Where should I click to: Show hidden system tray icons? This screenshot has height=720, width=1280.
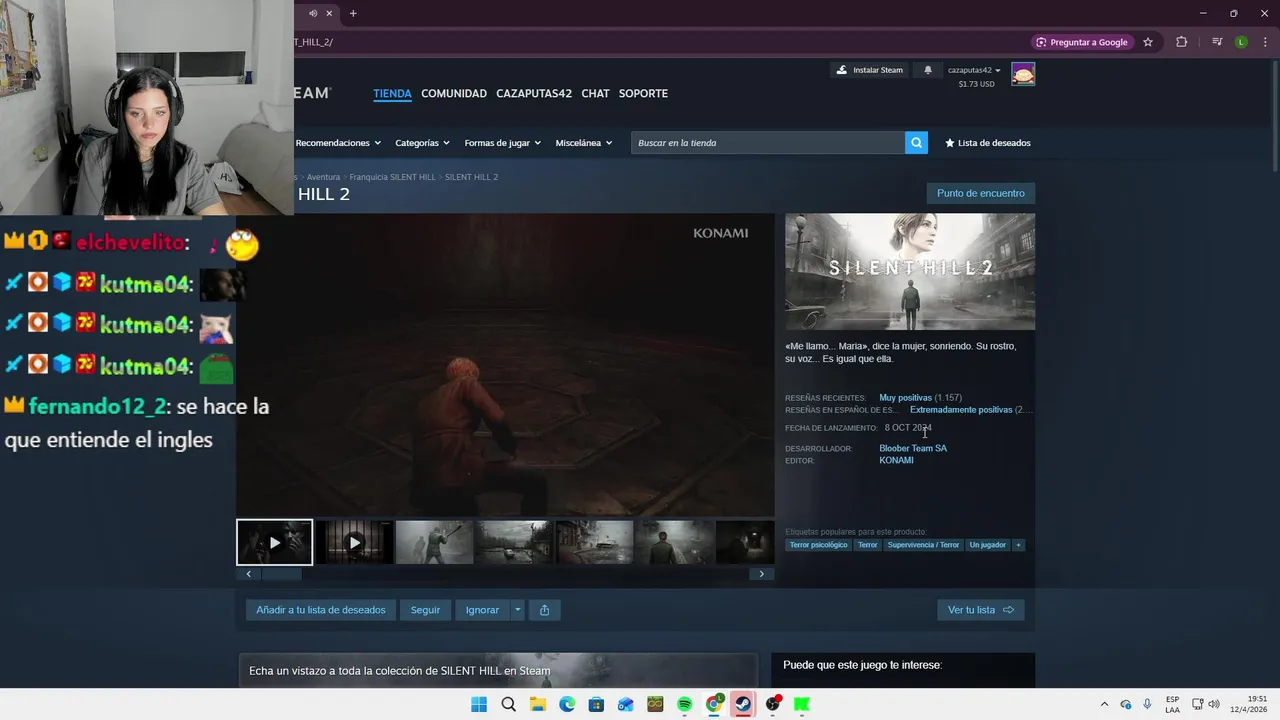point(1104,704)
